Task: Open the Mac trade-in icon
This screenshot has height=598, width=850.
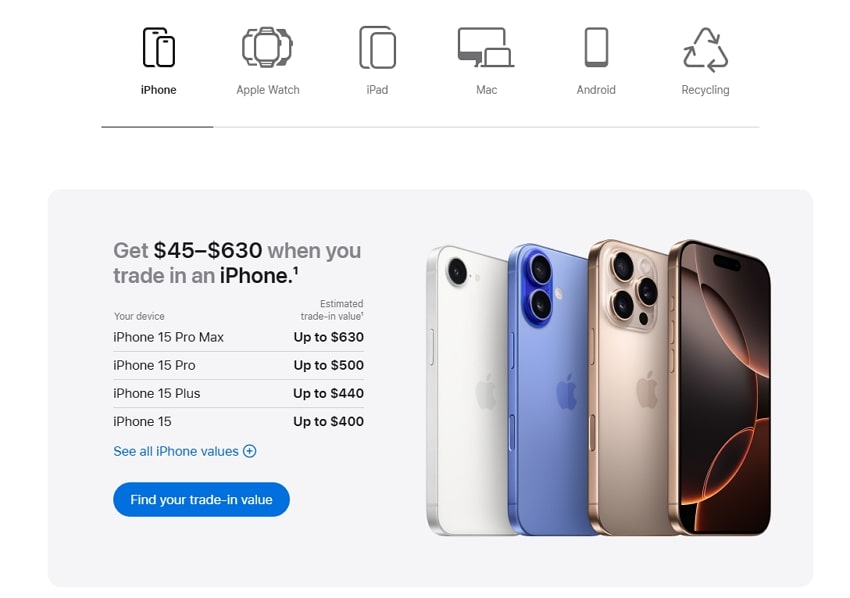Action: pos(486,47)
